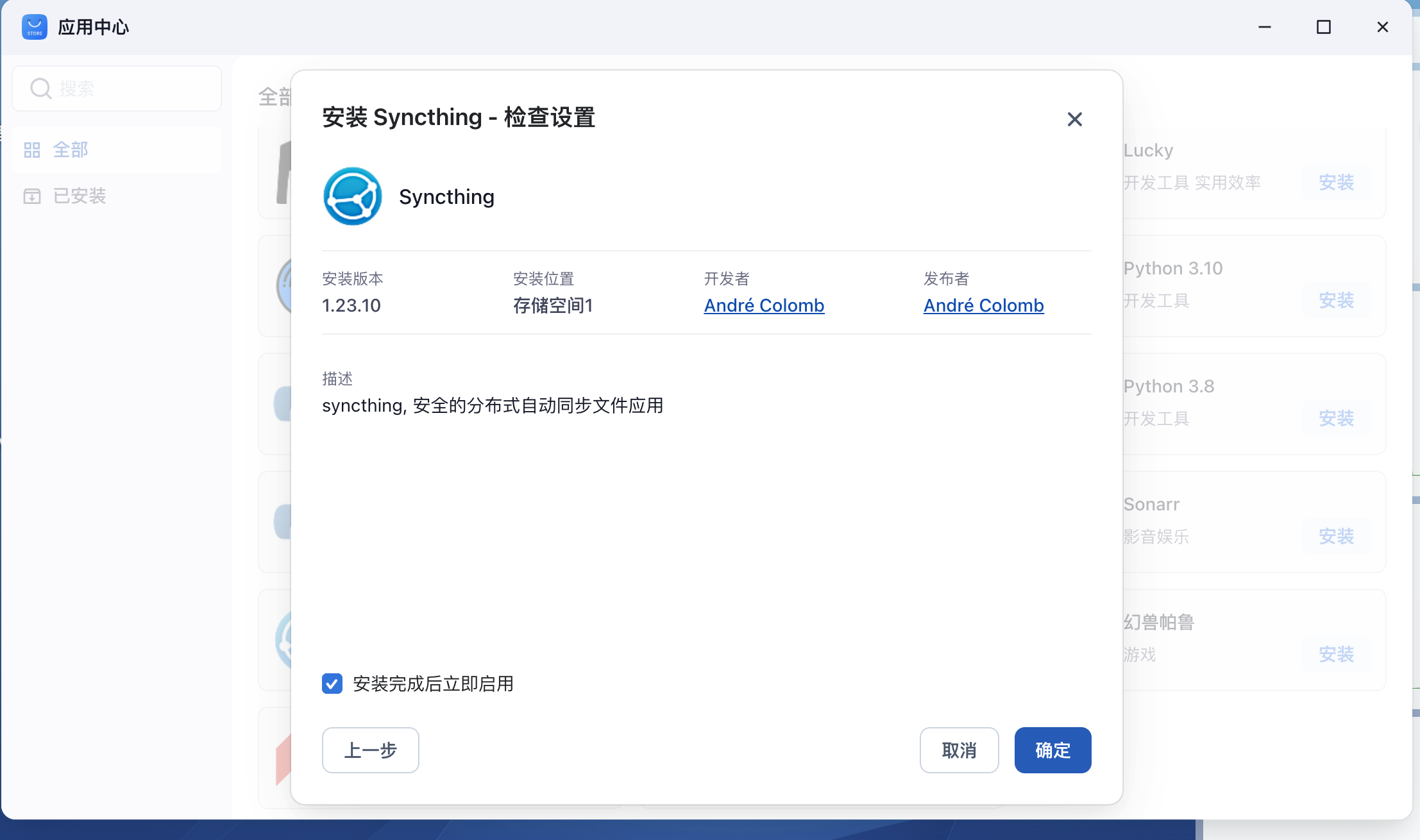The width and height of the screenshot is (1420, 840).
Task: Install Python 3.10
Action: (1336, 300)
